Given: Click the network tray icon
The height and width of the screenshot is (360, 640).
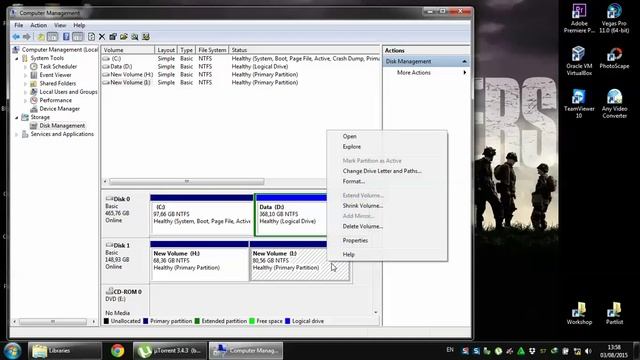Looking at the screenshot, I should [577, 351].
